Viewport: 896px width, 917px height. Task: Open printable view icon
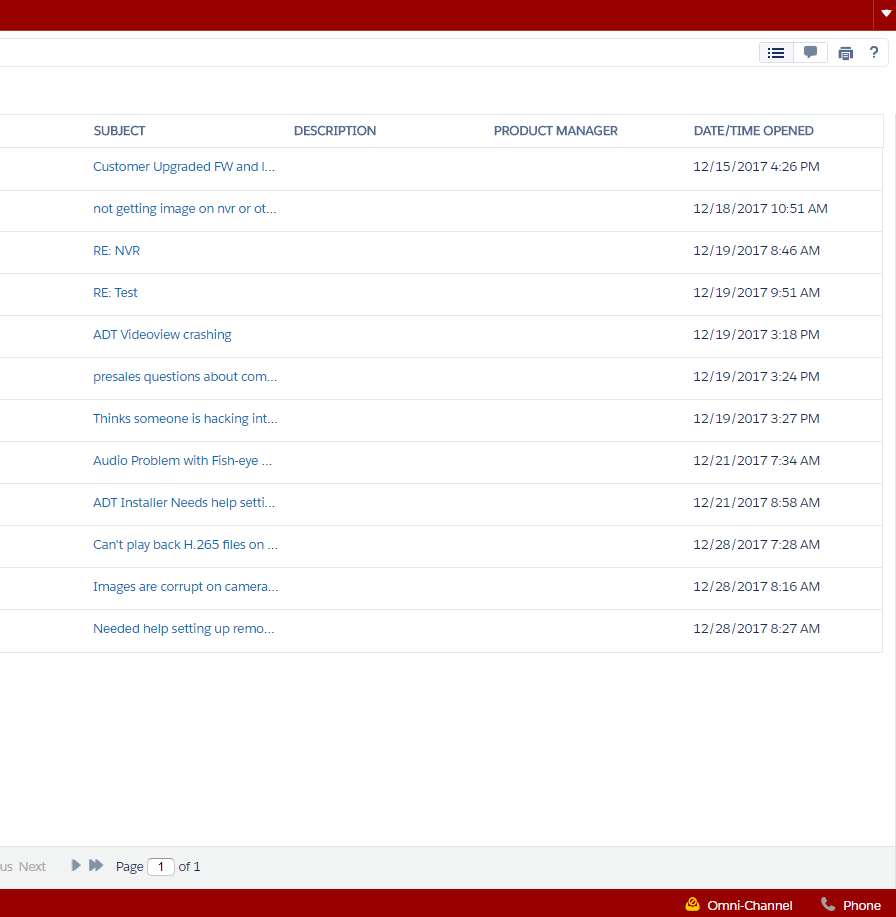tap(846, 53)
